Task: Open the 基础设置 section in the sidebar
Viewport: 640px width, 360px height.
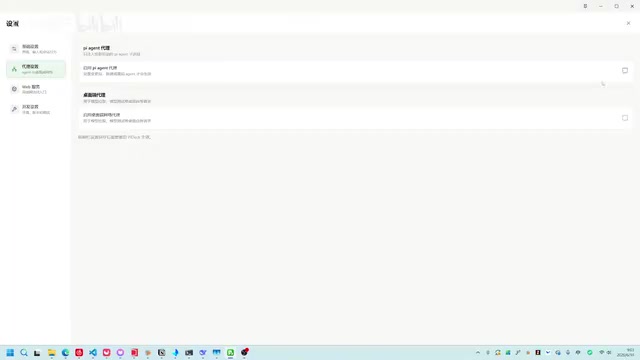Action: pyautogui.click(x=36, y=49)
